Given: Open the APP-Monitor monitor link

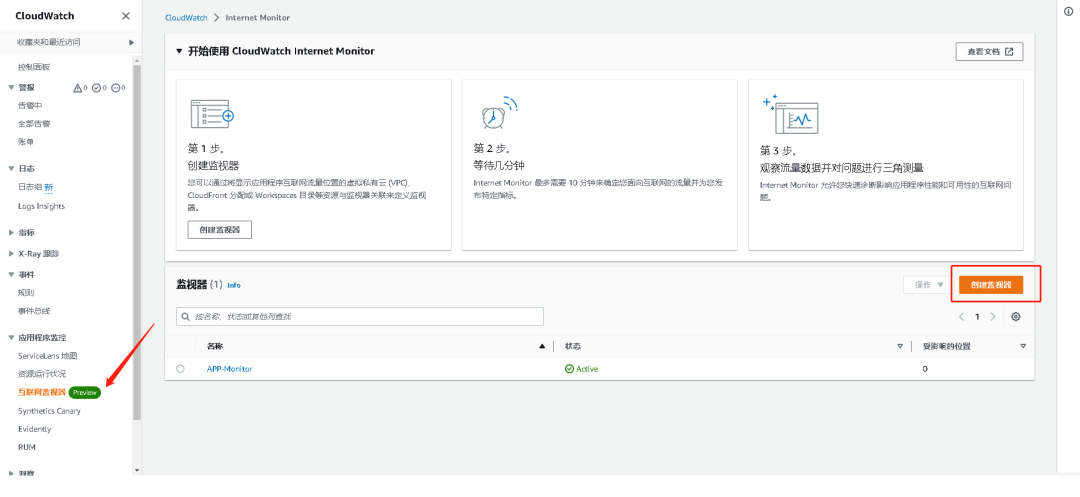Looking at the screenshot, I should (229, 369).
